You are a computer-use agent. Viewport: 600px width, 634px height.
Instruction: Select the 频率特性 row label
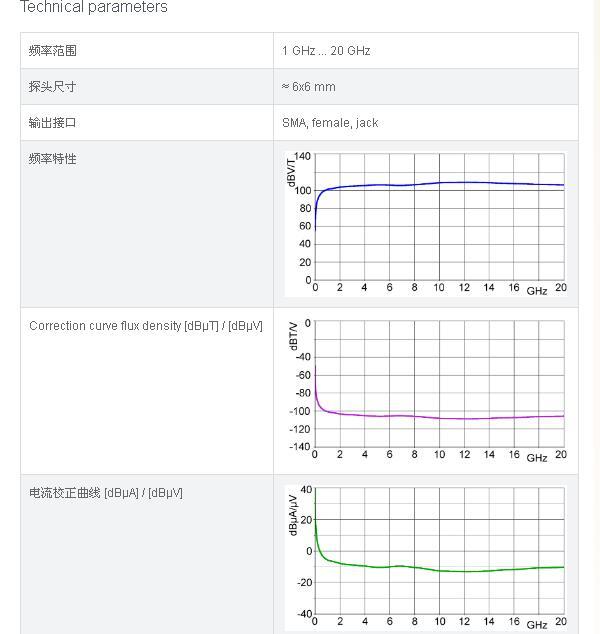[x=53, y=159]
